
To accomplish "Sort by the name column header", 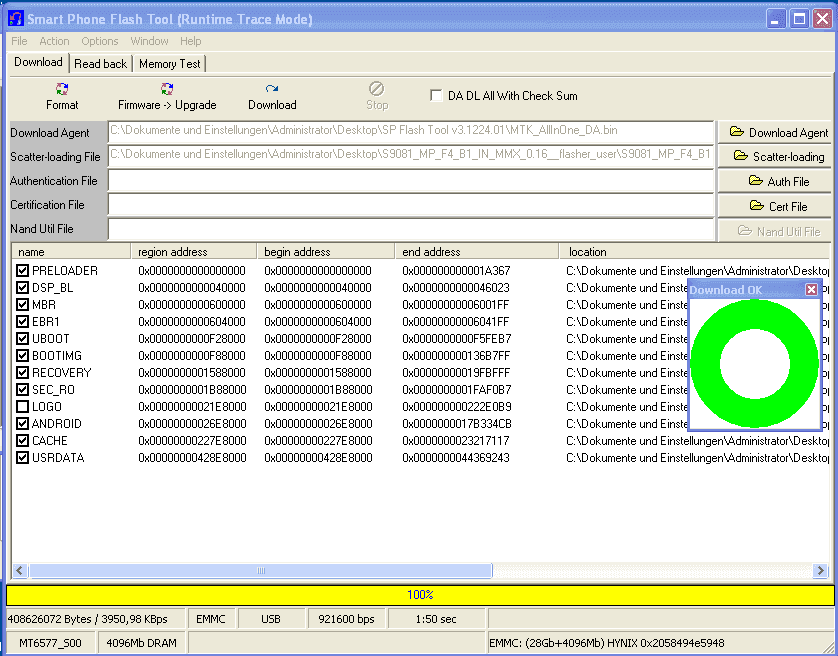I will pos(71,252).
